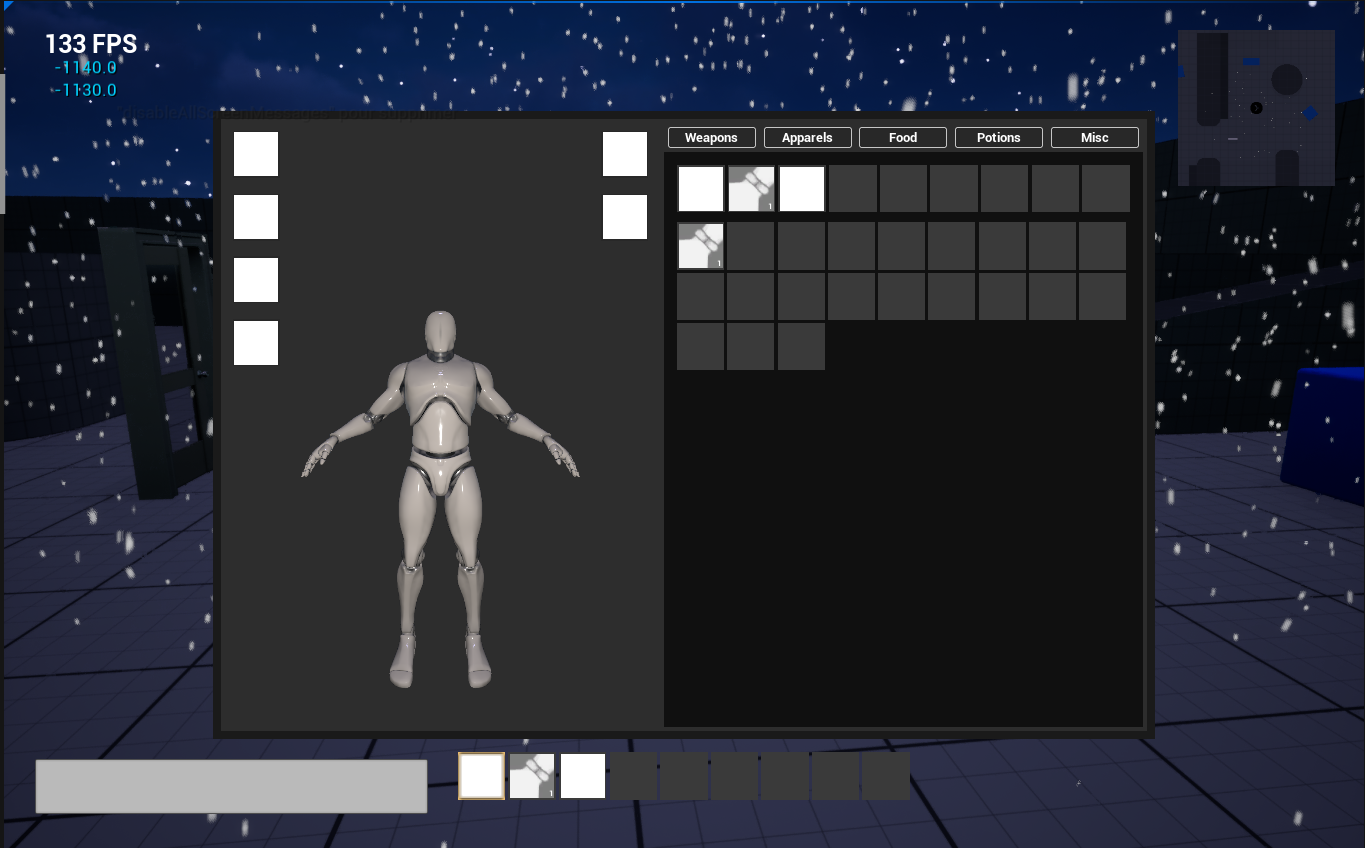Click the character model preview
Viewport: 1365px width, 848px height.
point(440,500)
